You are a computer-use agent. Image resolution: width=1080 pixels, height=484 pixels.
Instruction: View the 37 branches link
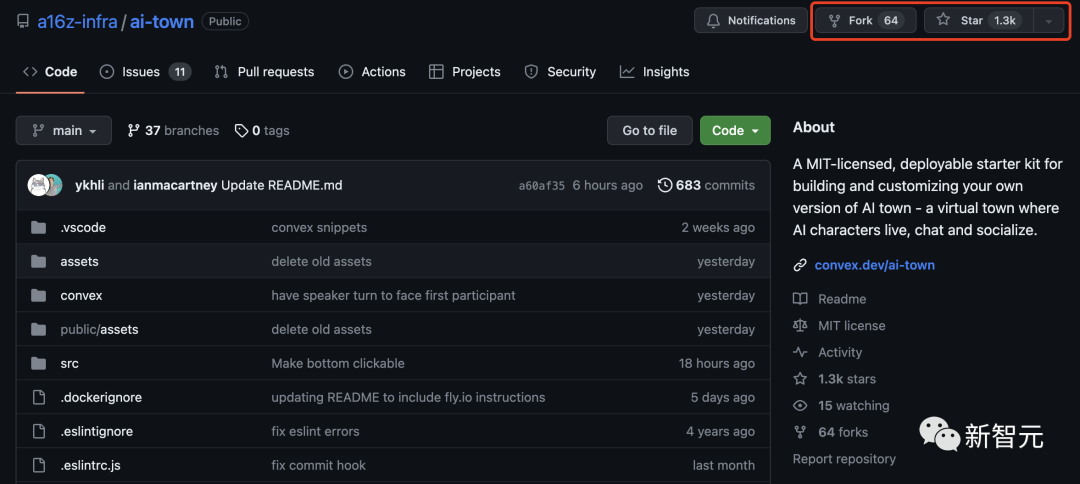tap(173, 130)
